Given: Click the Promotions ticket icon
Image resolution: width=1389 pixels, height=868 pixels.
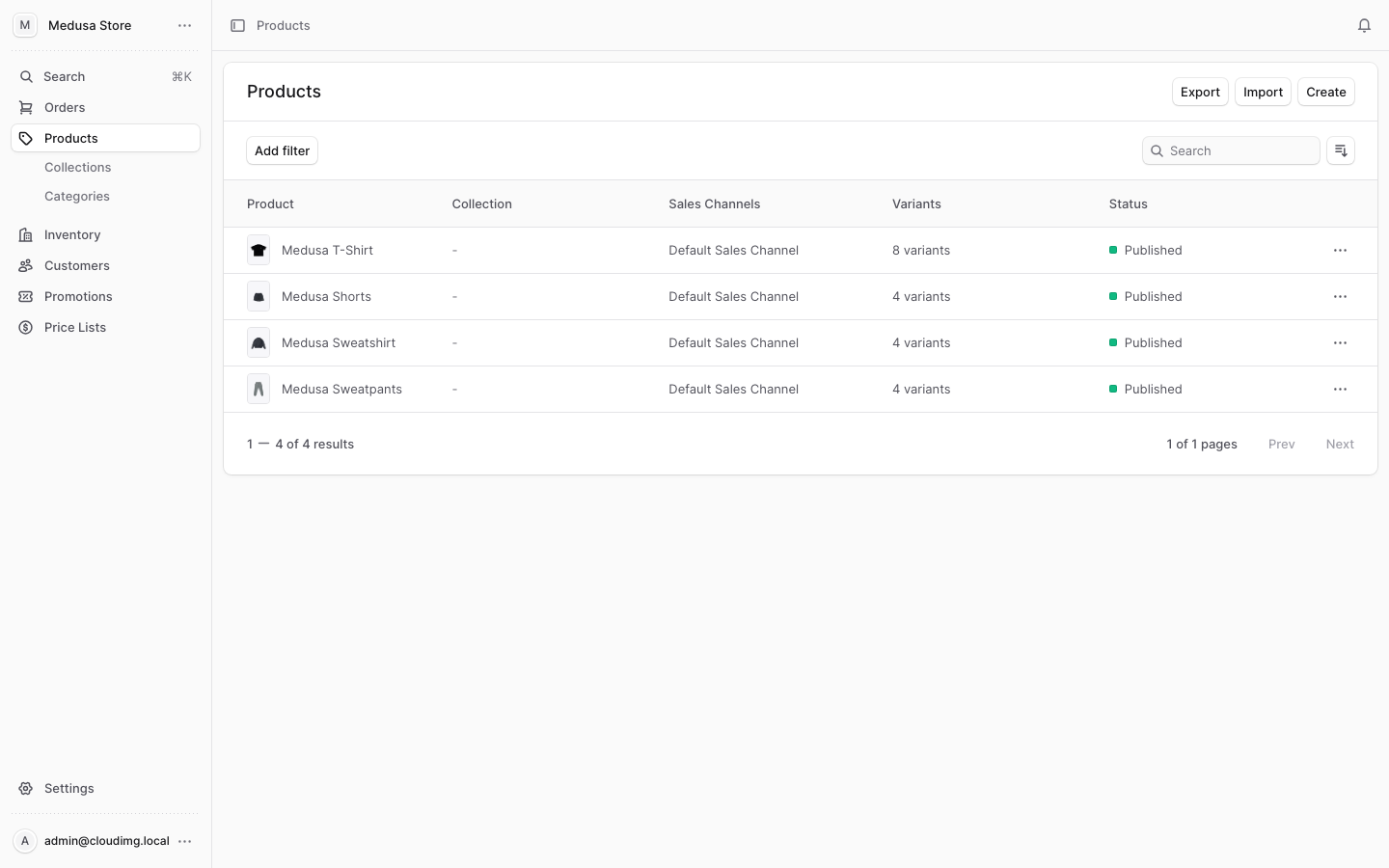Looking at the screenshot, I should (26, 296).
